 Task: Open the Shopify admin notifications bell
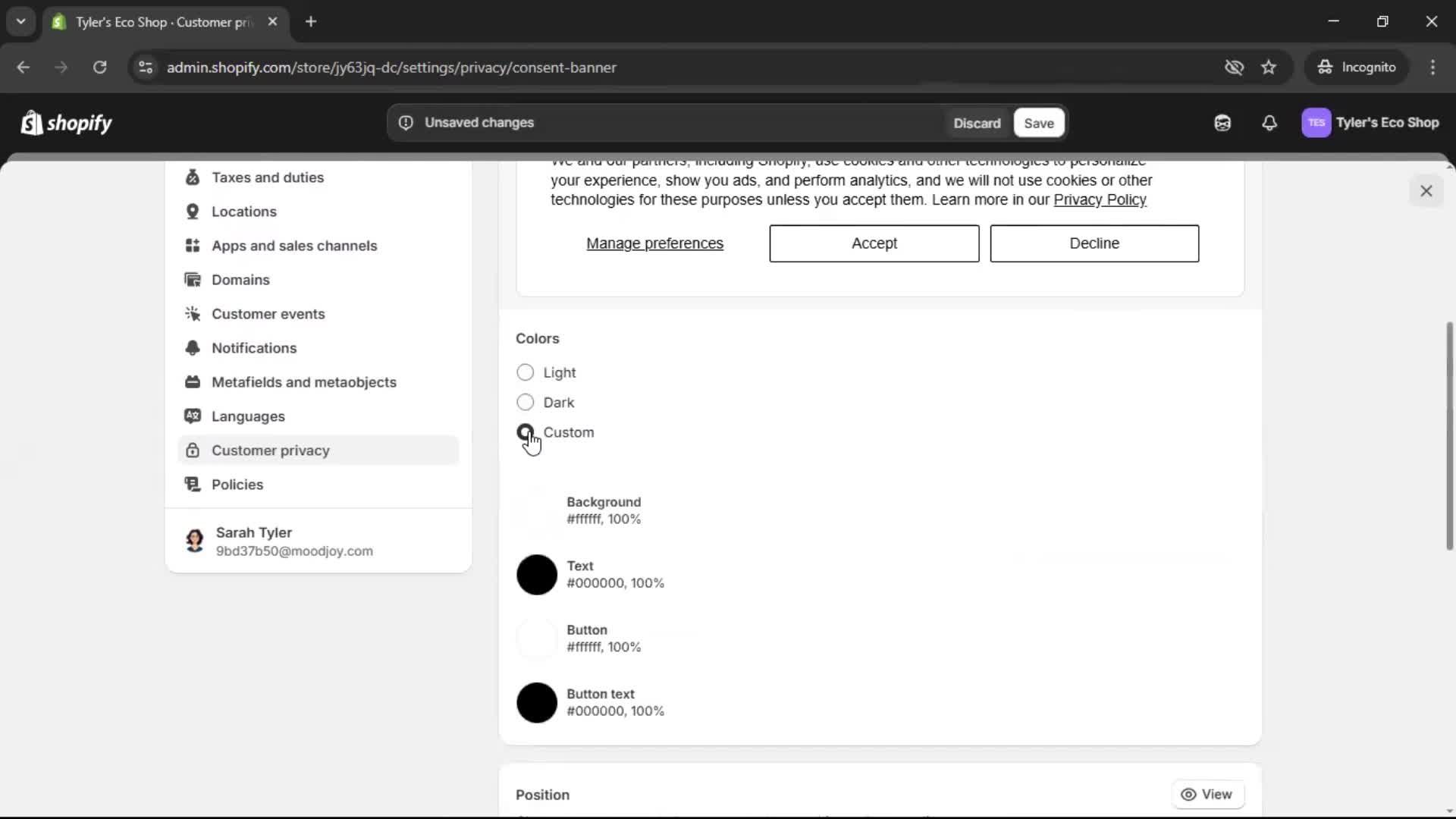[1270, 123]
